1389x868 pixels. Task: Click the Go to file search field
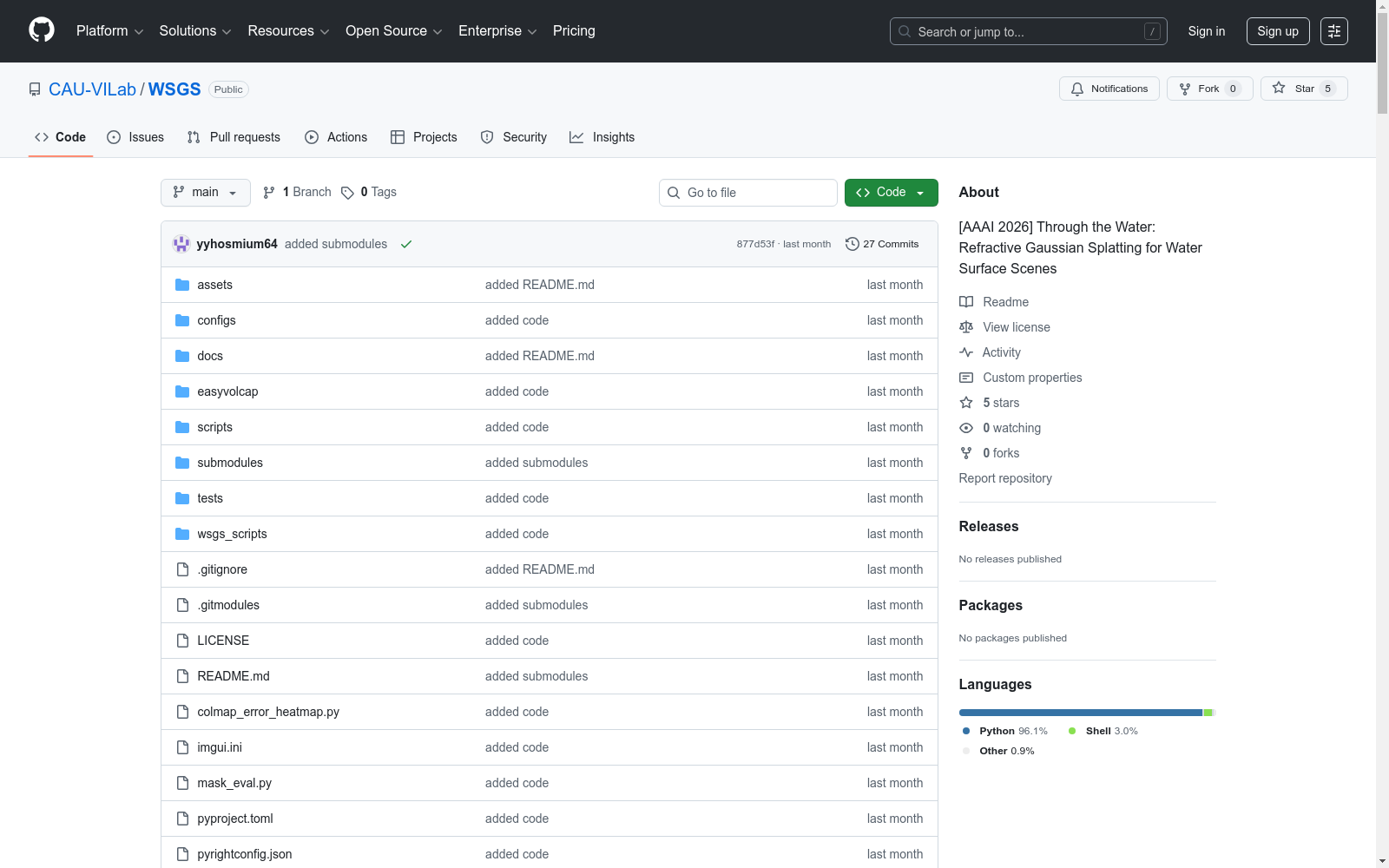coord(748,193)
